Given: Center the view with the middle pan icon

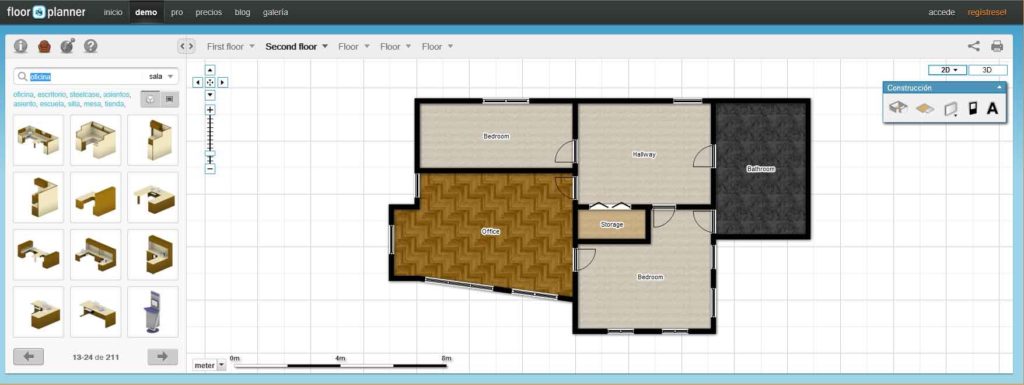Looking at the screenshot, I should pyautogui.click(x=210, y=82).
